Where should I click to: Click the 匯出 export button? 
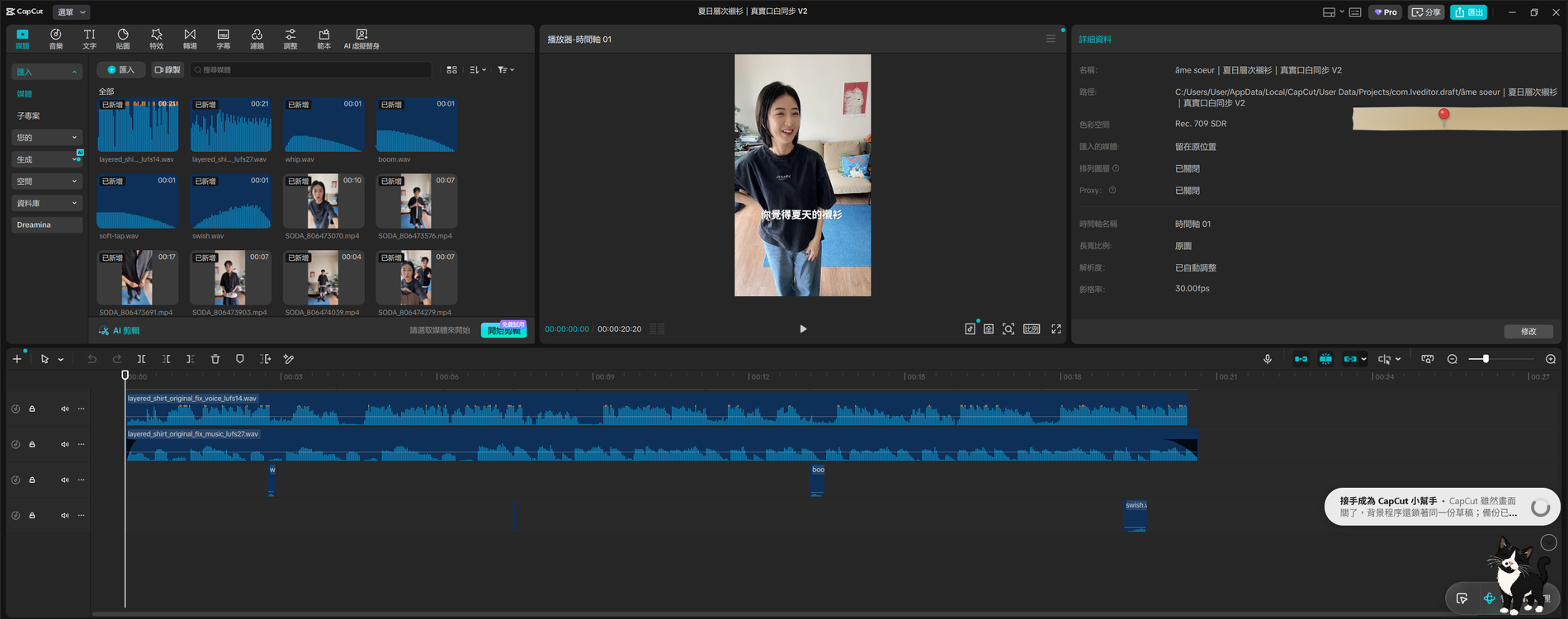[x=1468, y=12]
